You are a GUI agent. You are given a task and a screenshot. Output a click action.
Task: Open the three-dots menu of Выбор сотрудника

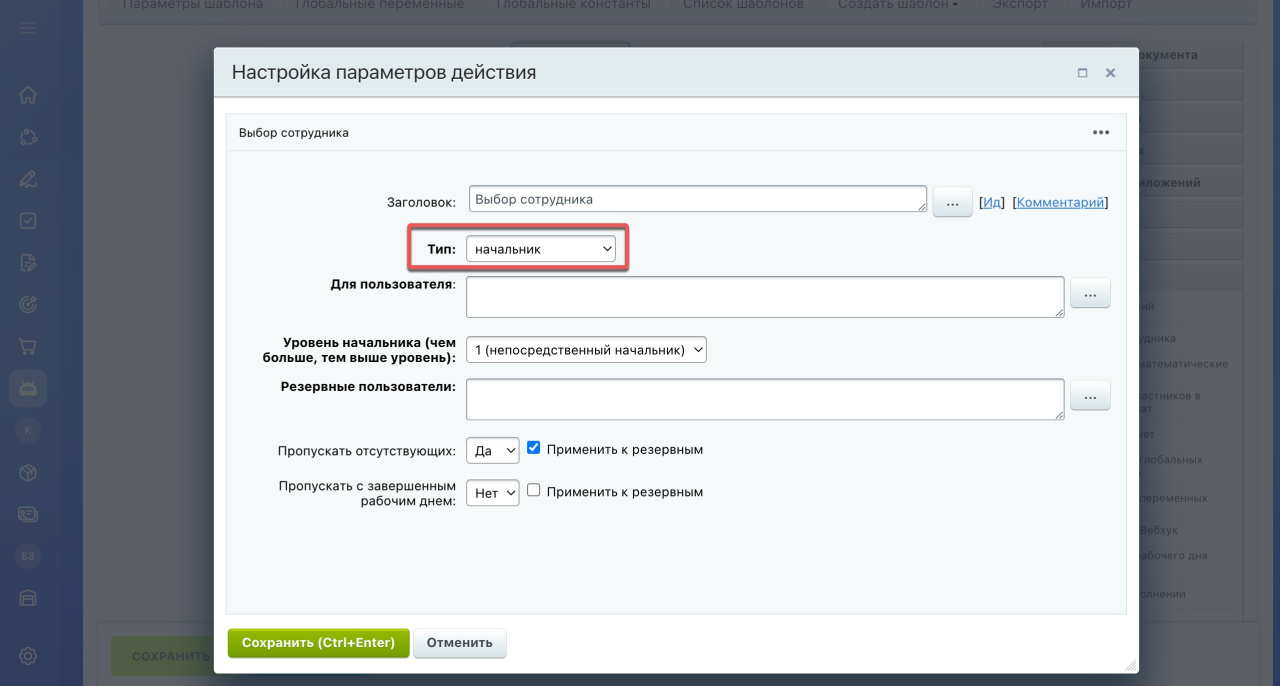pyautogui.click(x=1101, y=132)
